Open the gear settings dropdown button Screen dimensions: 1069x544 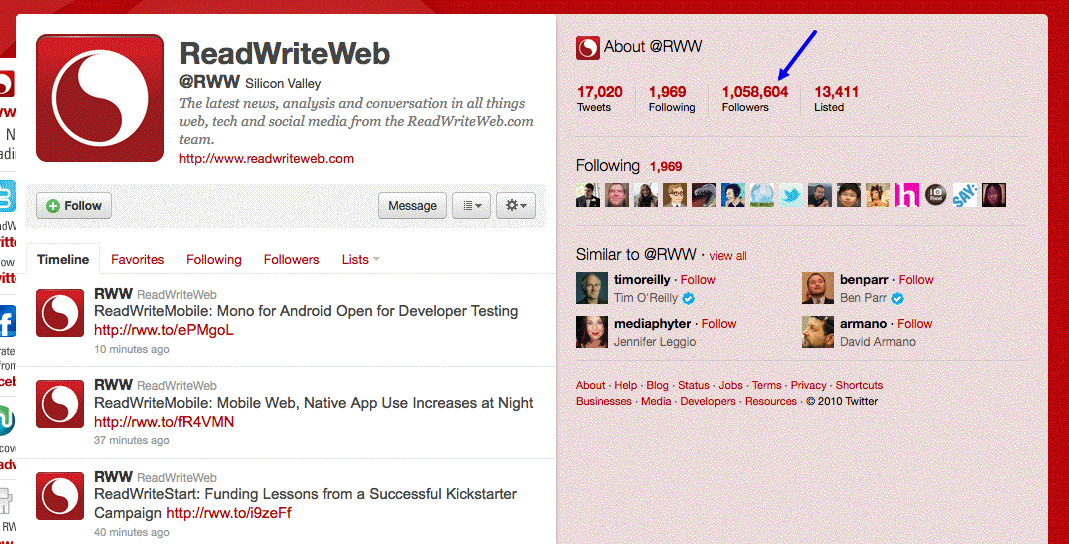516,205
